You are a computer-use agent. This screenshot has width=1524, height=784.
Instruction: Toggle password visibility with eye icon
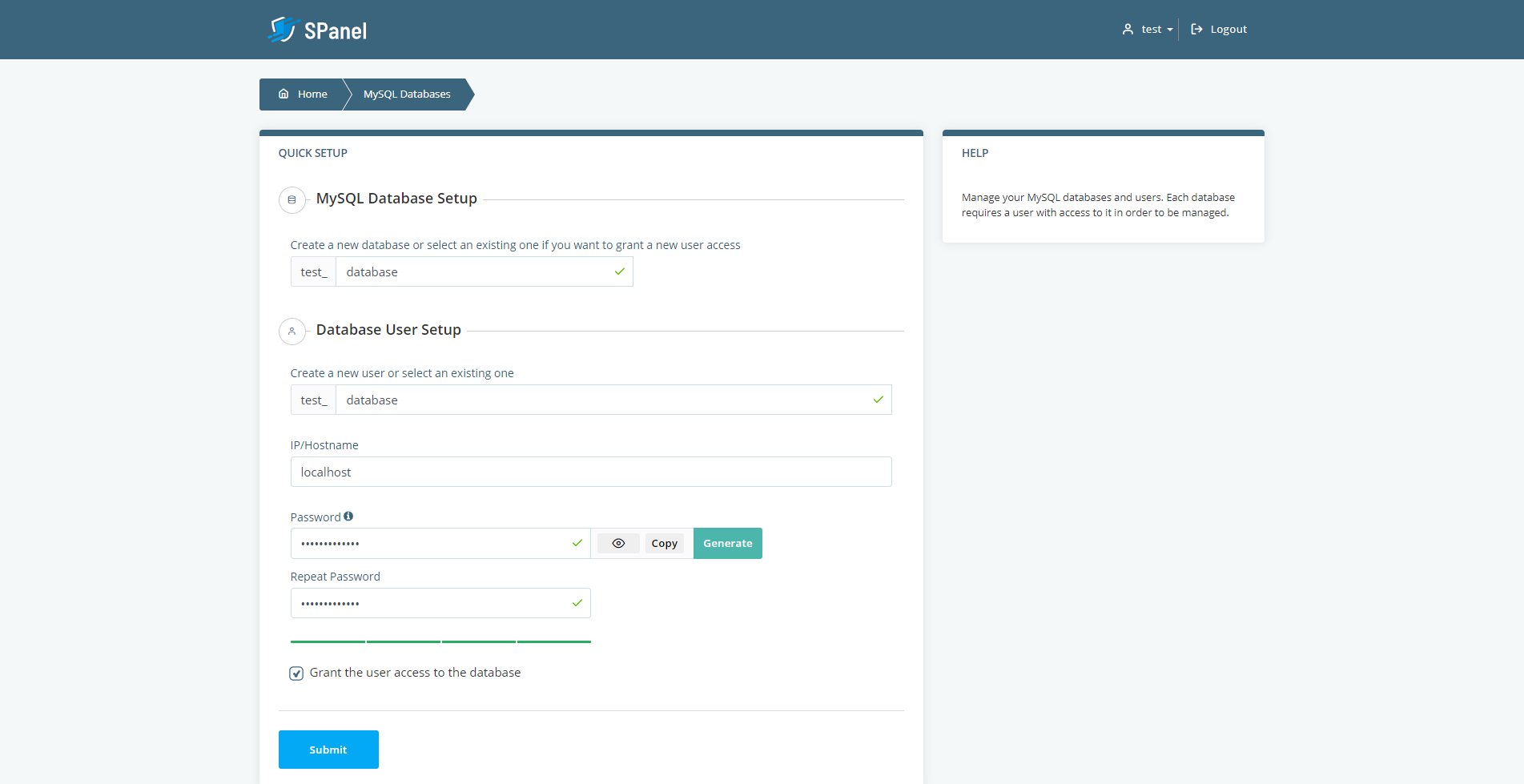pyautogui.click(x=618, y=544)
